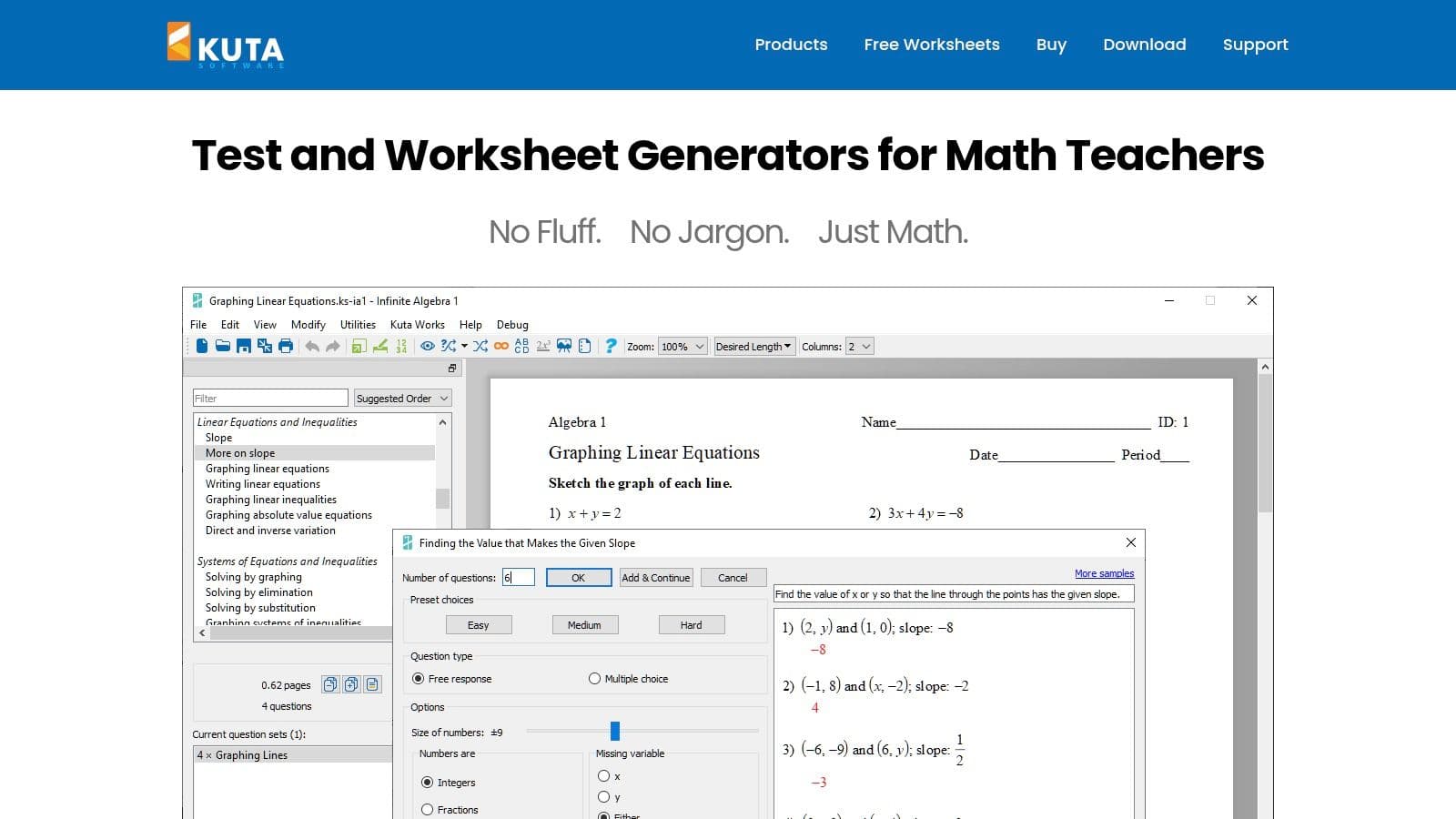Image resolution: width=1456 pixels, height=819 pixels.
Task: Save the current worksheet
Action: 243,346
